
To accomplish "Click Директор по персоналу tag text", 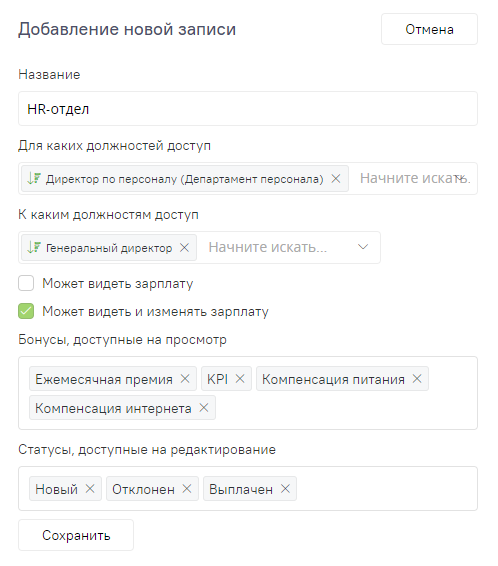I will coord(184,179).
